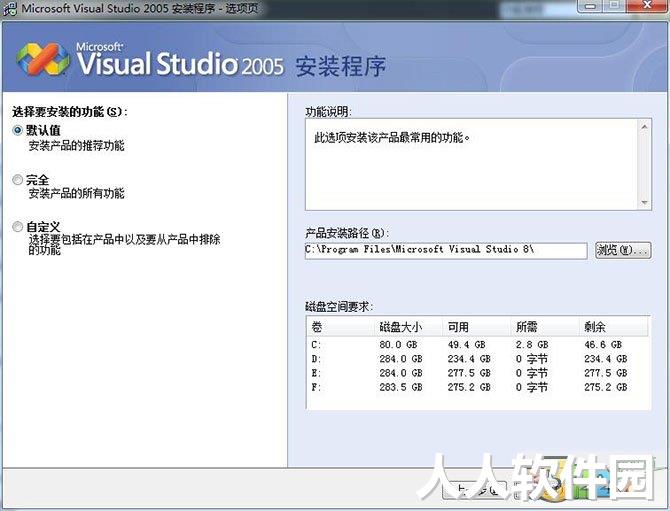The image size is (670, 511).
Task: Click the 安装产品的推荐功能 description text
Action: pos(76,146)
